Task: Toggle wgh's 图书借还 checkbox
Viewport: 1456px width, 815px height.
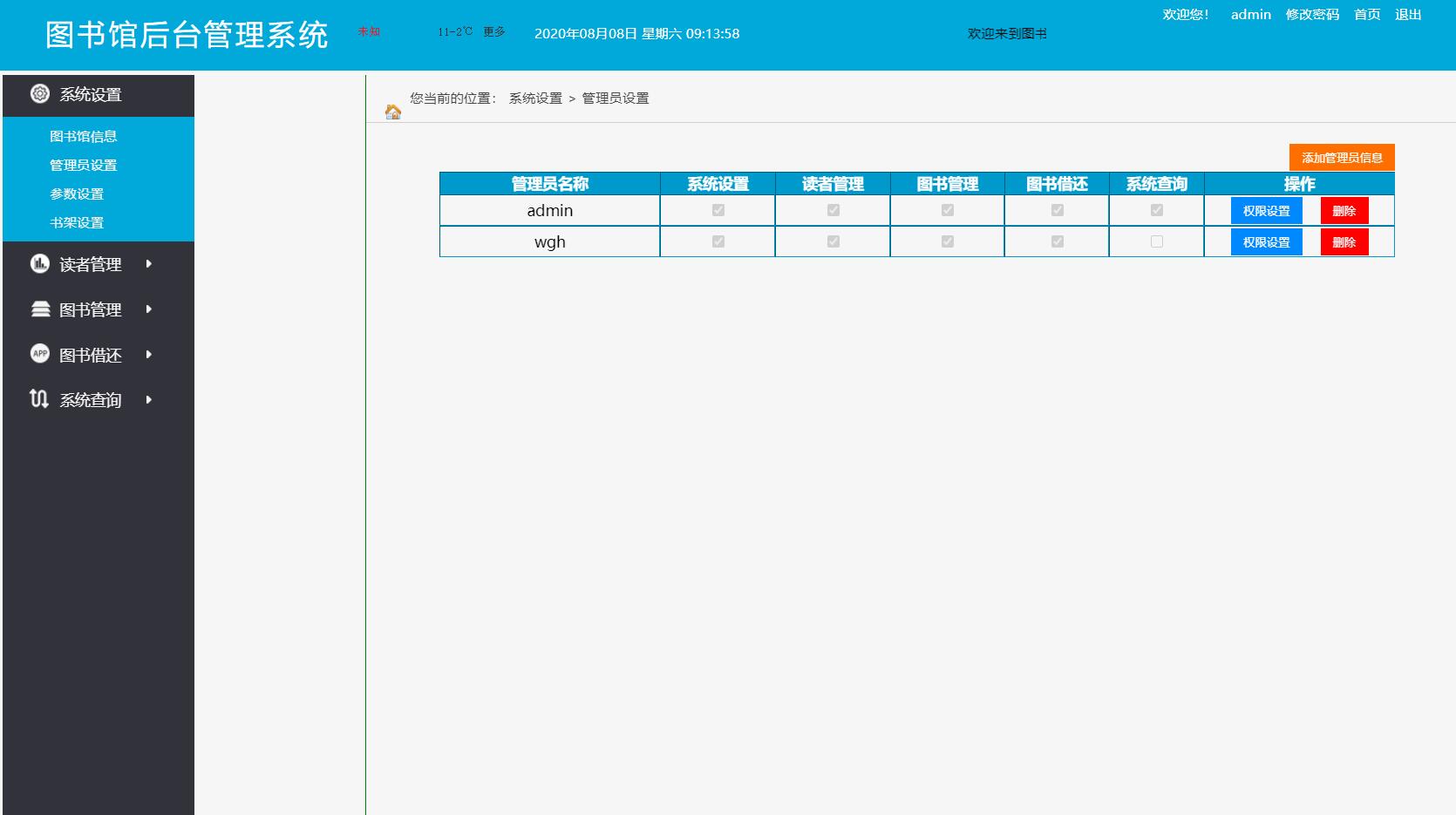Action: (1056, 241)
